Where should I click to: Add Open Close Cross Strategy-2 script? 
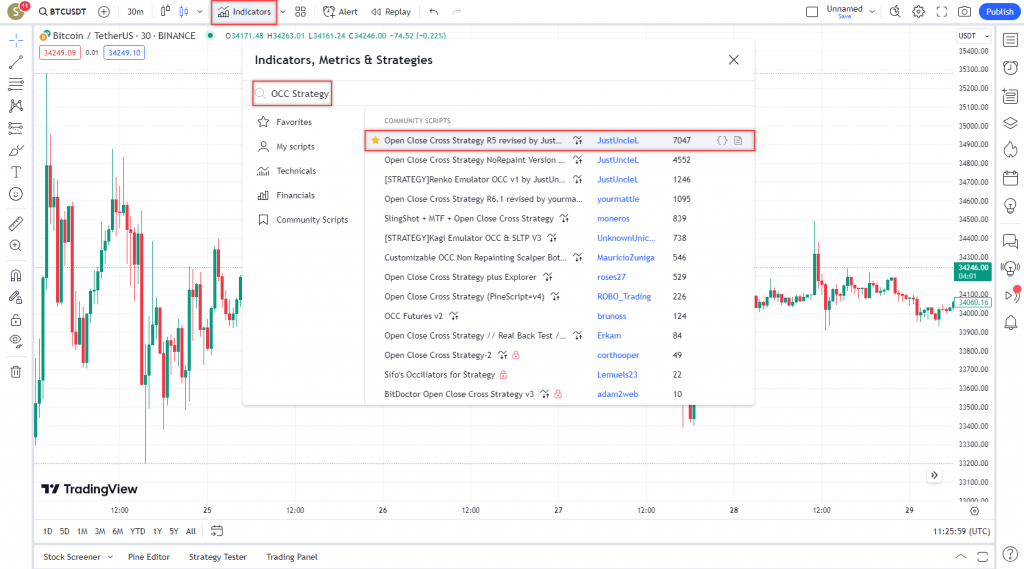(438, 355)
